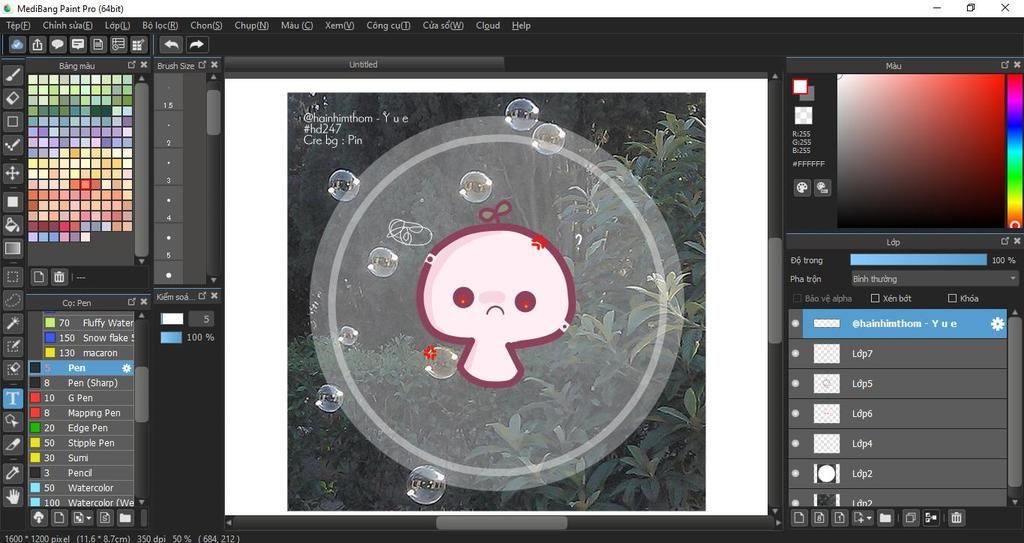1024x543 pixels.
Task: Select the Watercolor brush
Action: pos(81,488)
